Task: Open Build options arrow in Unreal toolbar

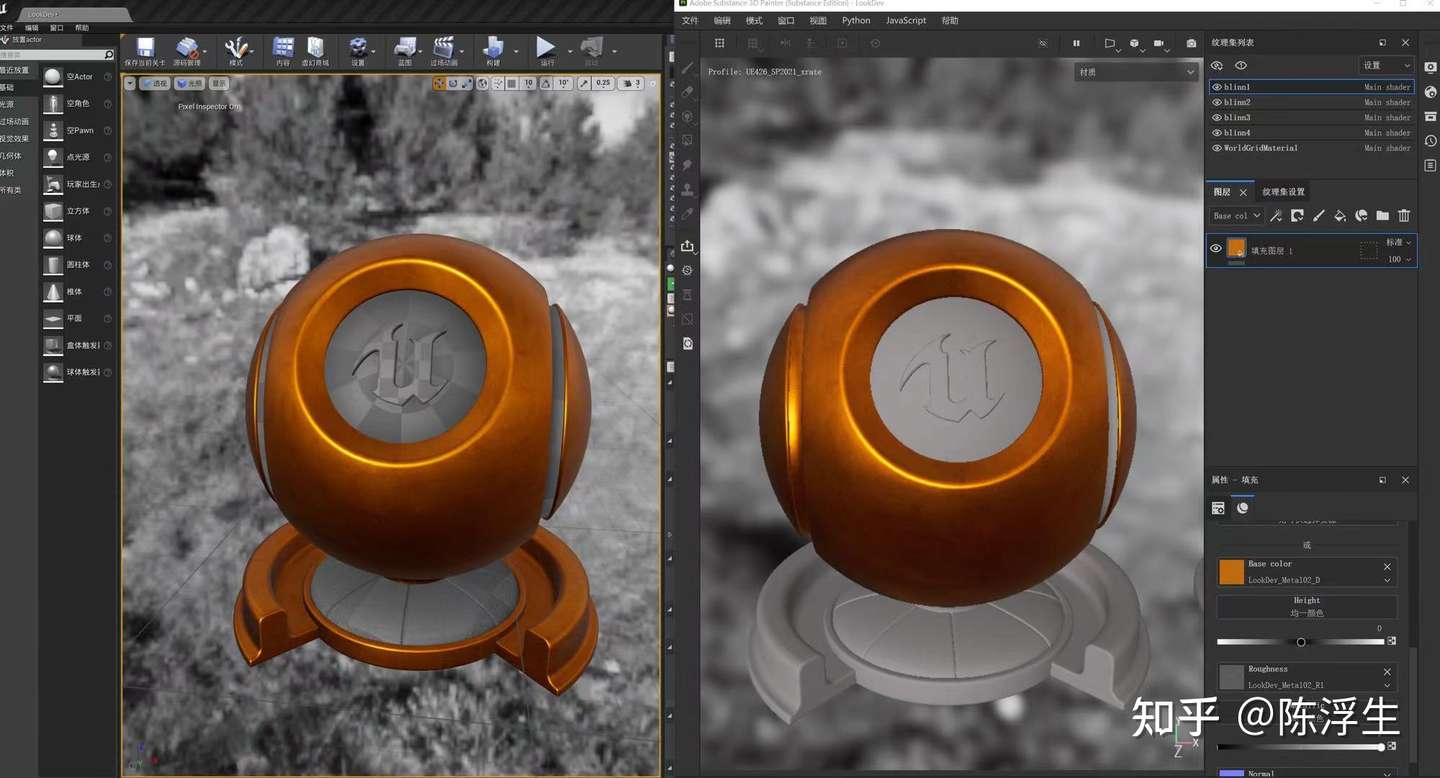Action: [517, 49]
